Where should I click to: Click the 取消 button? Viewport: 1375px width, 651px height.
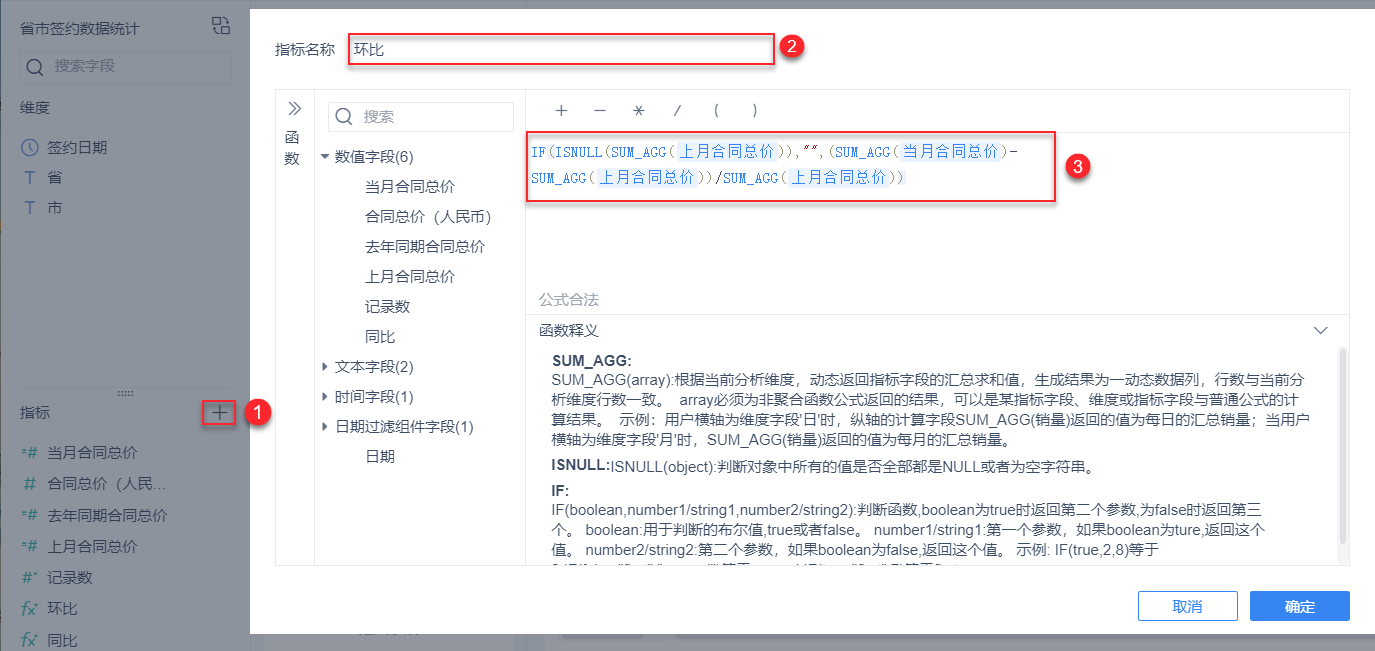(1188, 606)
